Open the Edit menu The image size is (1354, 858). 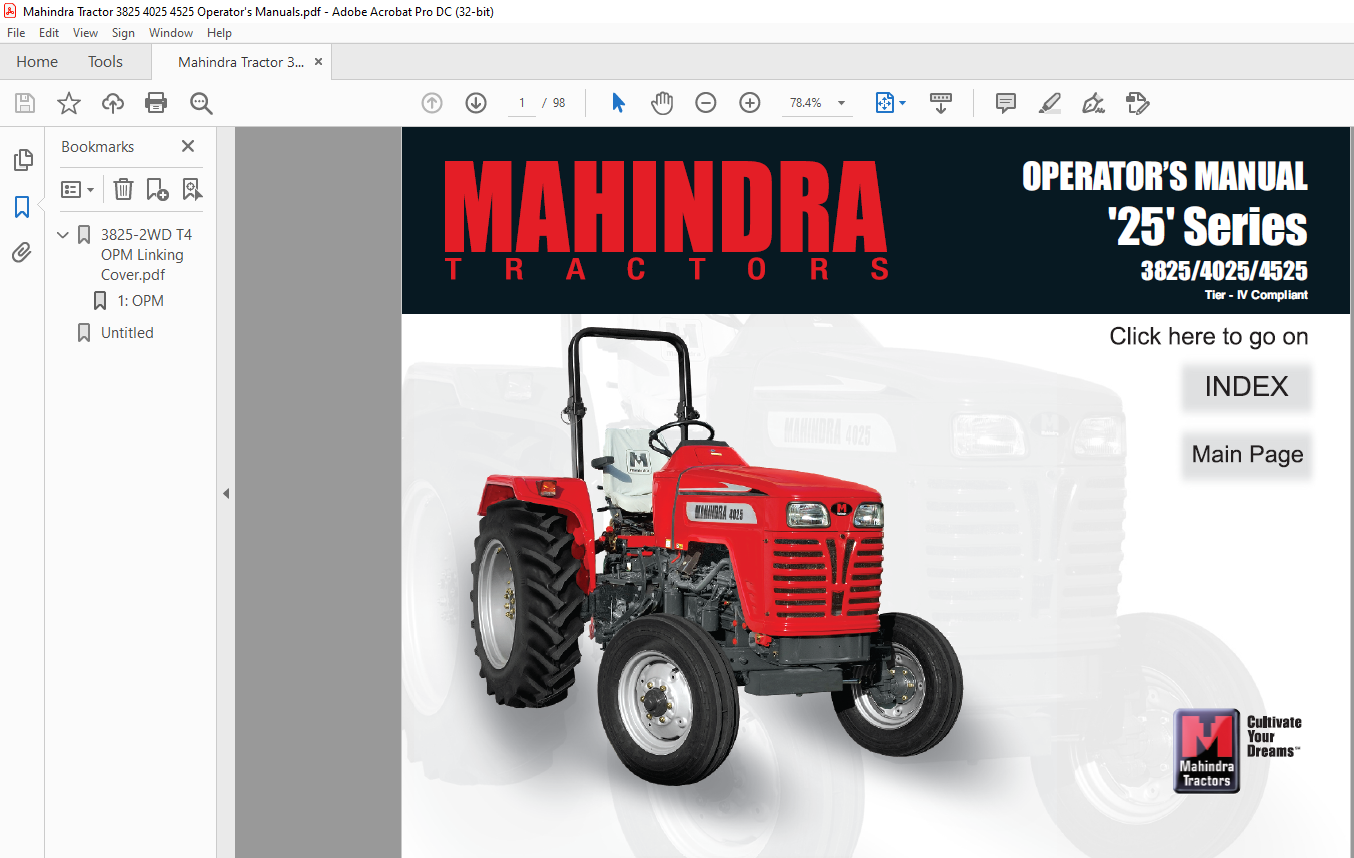tap(49, 33)
